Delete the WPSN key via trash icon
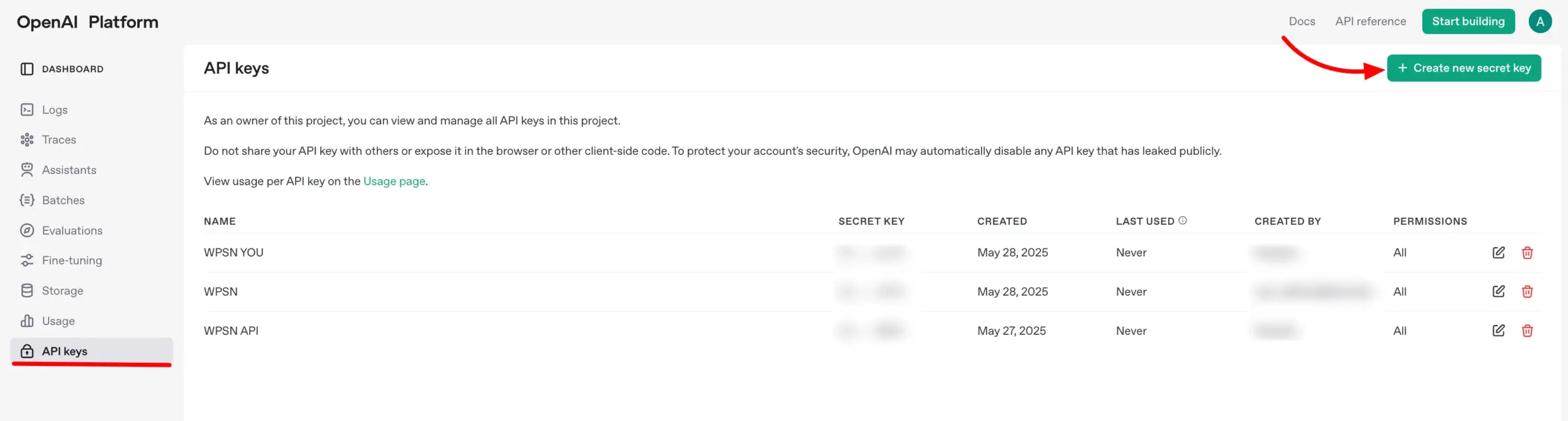The image size is (1568, 421). (x=1527, y=292)
